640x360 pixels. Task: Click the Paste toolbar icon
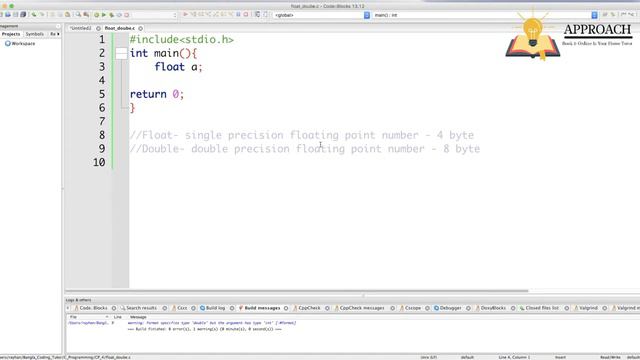click(x=68, y=15)
